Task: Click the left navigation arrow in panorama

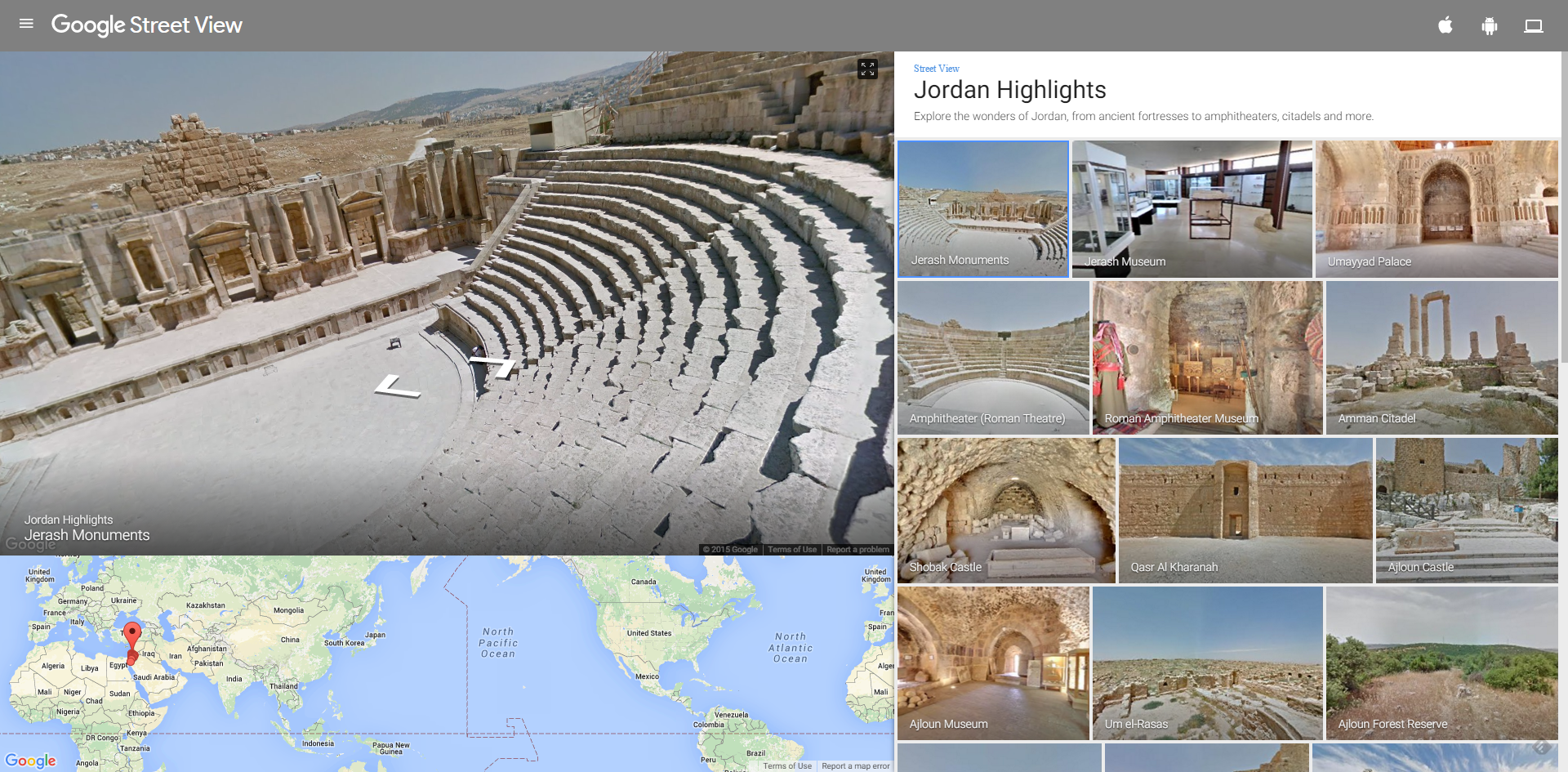Action: 397,386
